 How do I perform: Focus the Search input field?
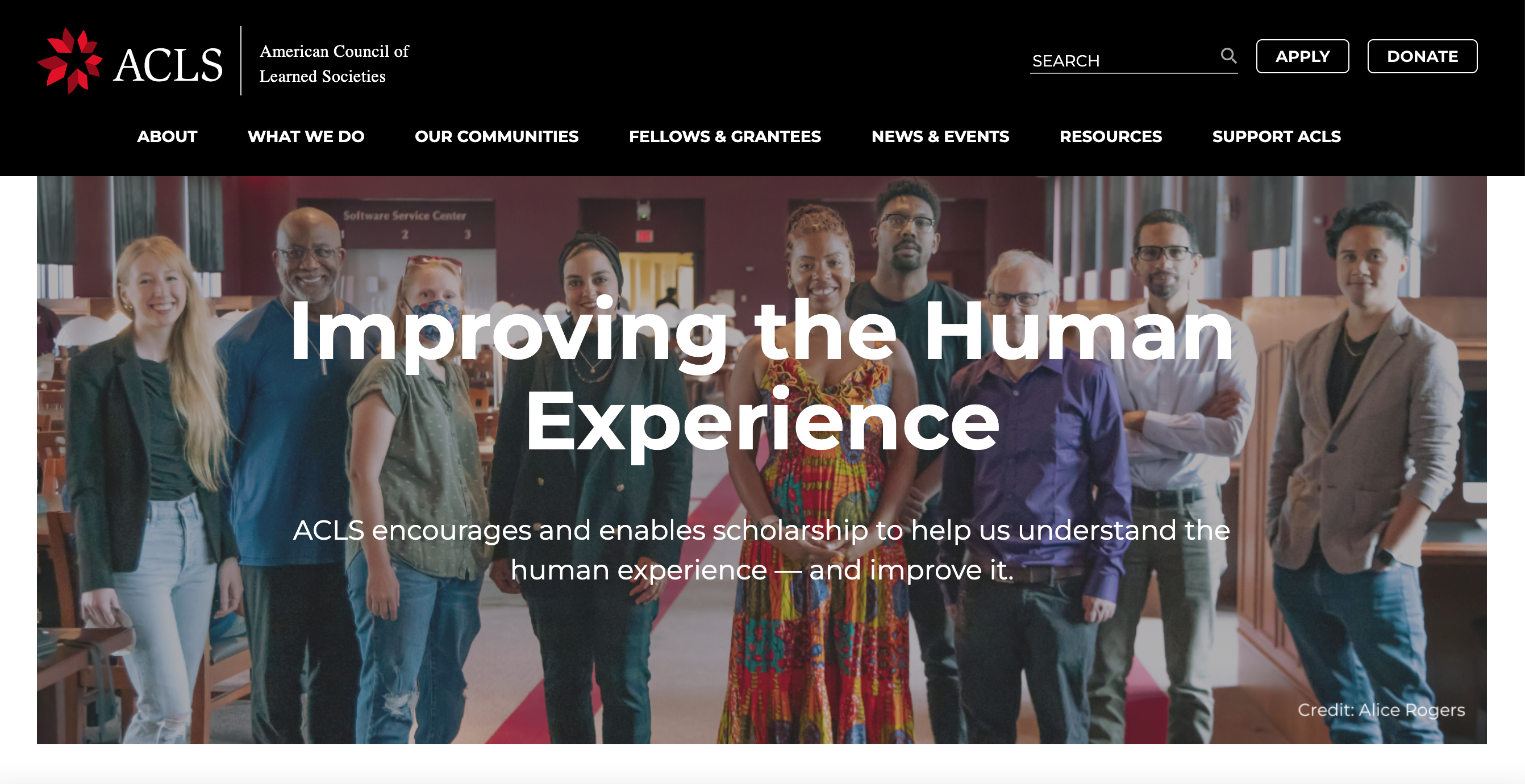tap(1124, 60)
